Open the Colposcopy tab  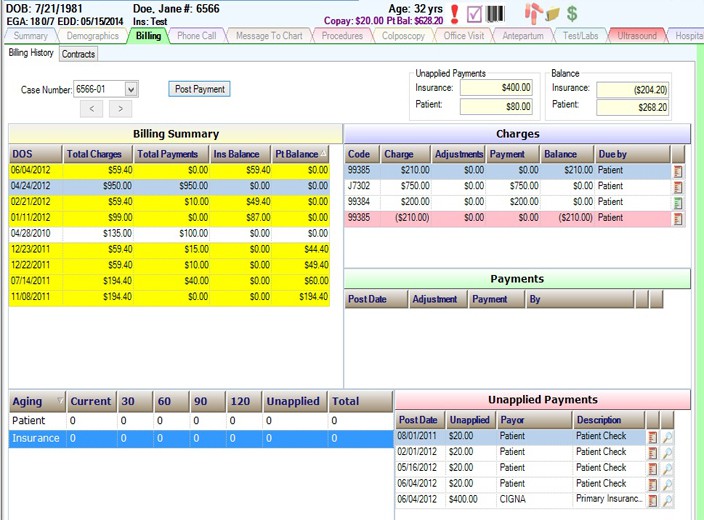pos(403,36)
